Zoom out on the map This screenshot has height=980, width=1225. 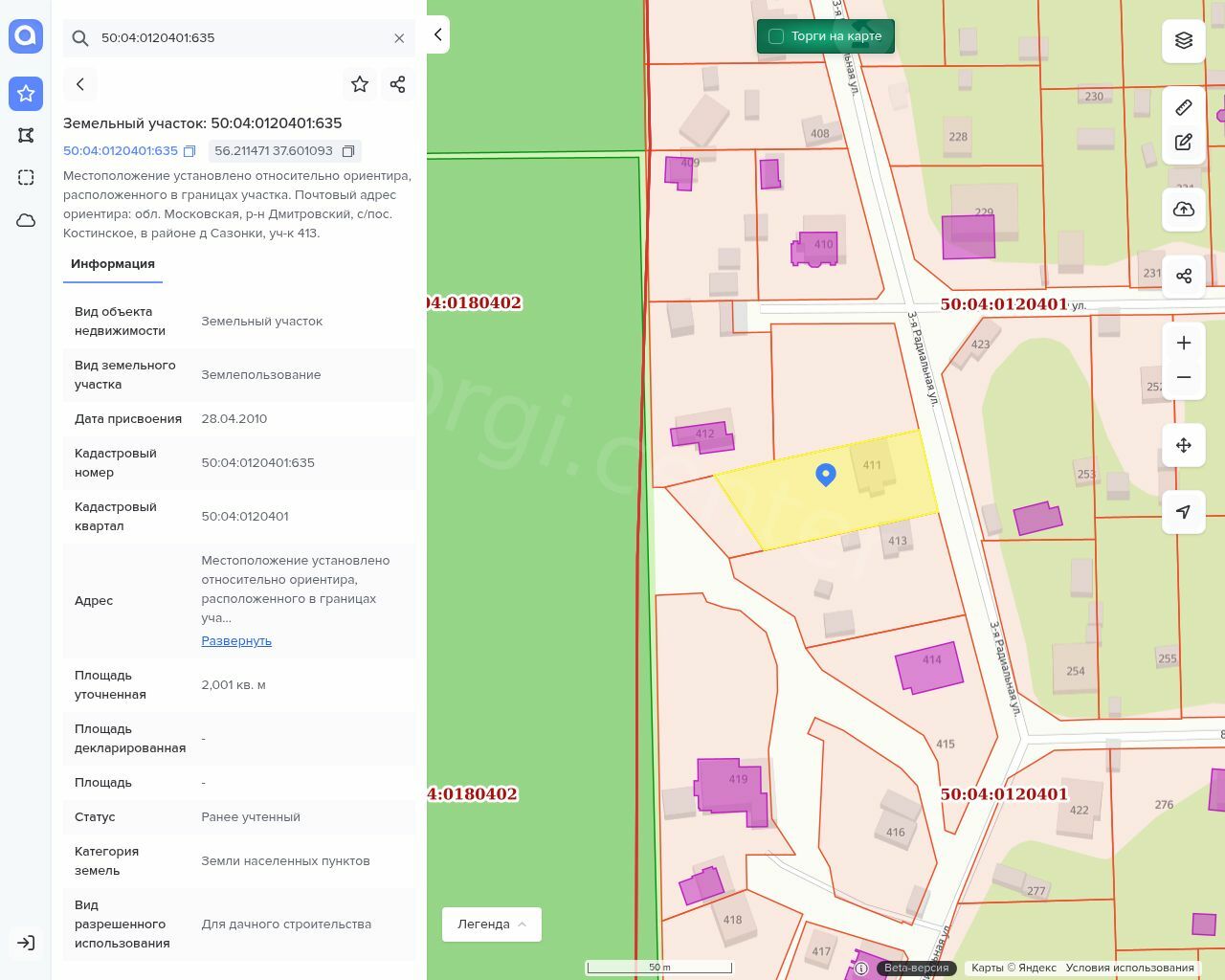point(1184,377)
